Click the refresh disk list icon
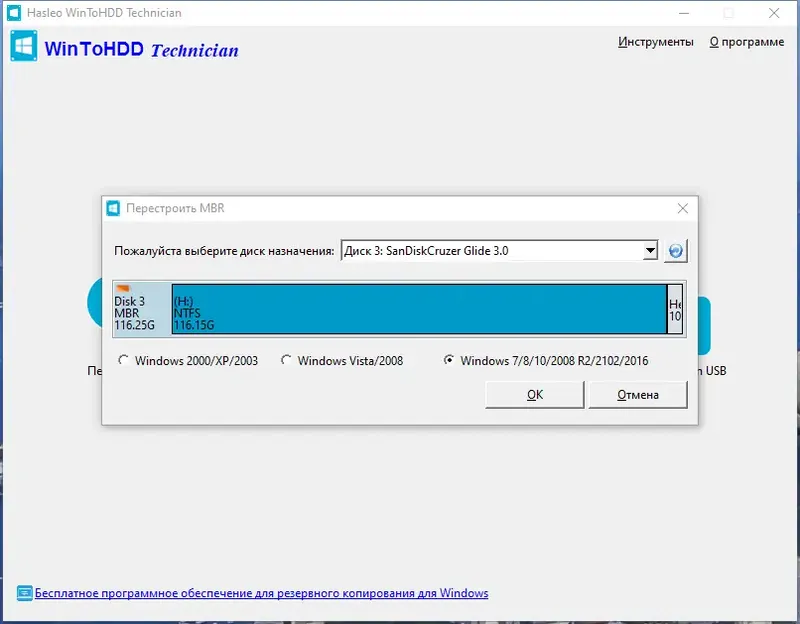This screenshot has width=800, height=624. click(675, 251)
